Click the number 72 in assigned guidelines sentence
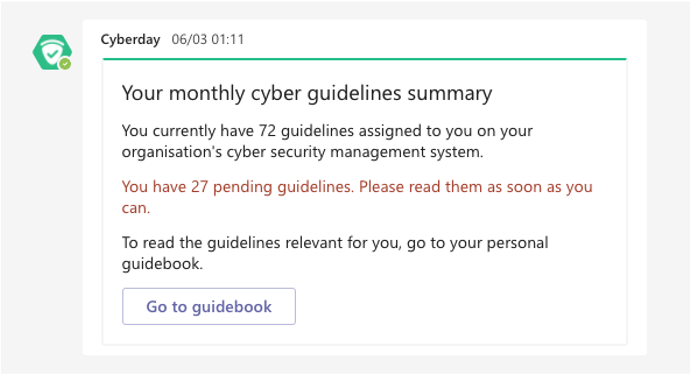Screen dimensions: 691x375 point(267,131)
